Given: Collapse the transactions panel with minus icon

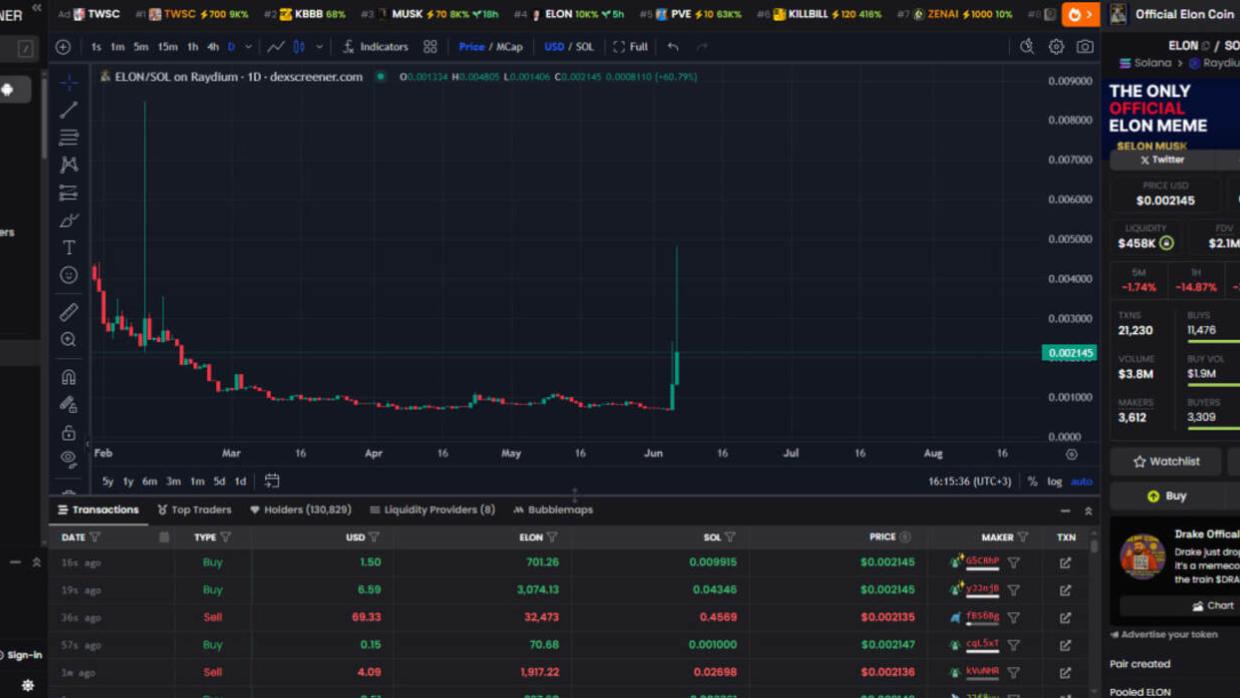Looking at the screenshot, I should pos(1065,511).
